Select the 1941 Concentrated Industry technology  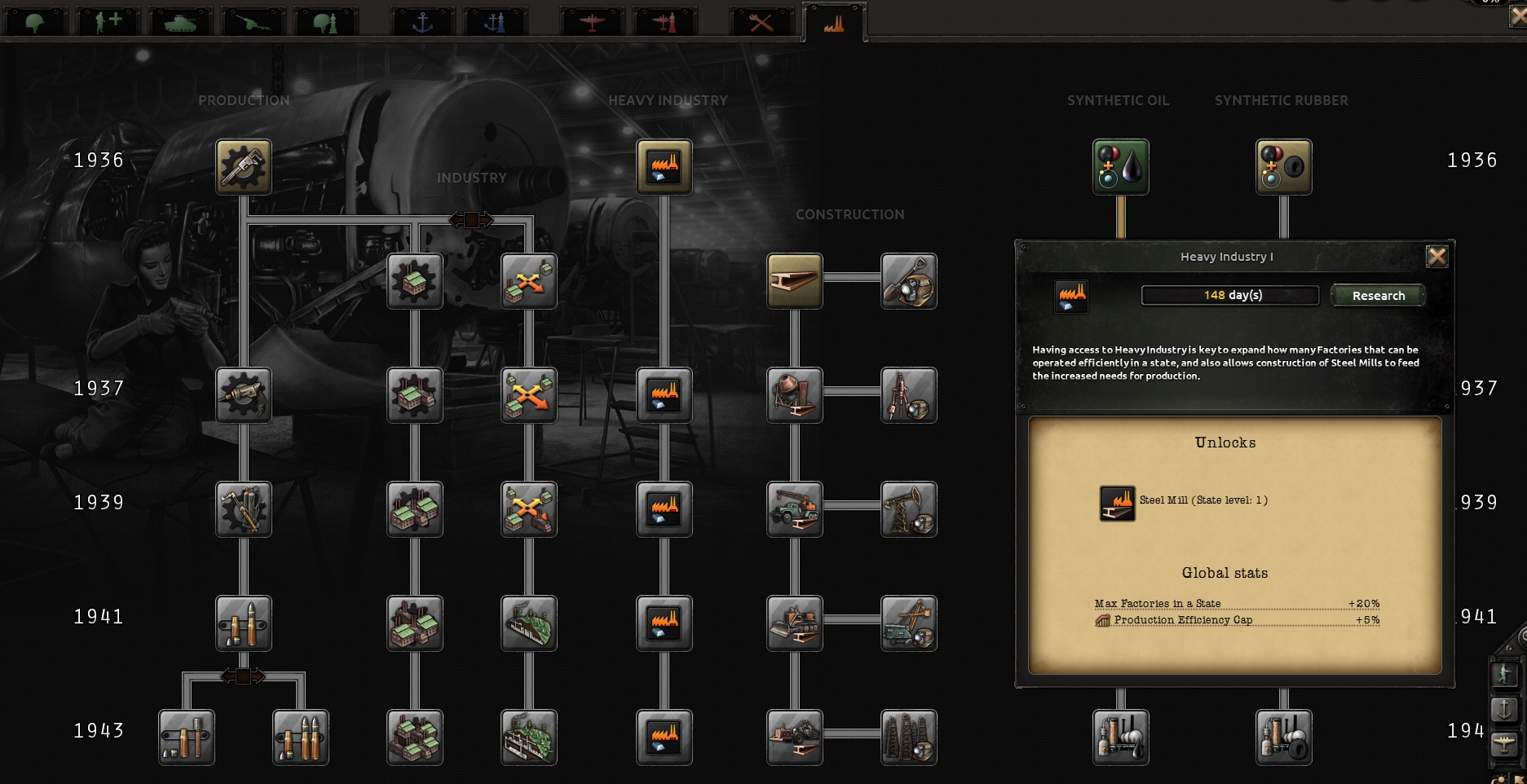point(415,623)
